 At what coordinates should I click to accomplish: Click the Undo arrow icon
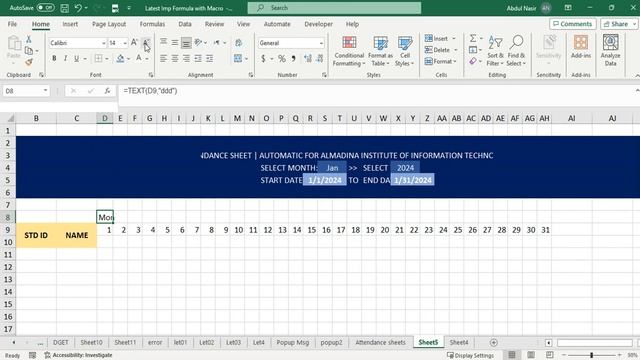point(78,8)
